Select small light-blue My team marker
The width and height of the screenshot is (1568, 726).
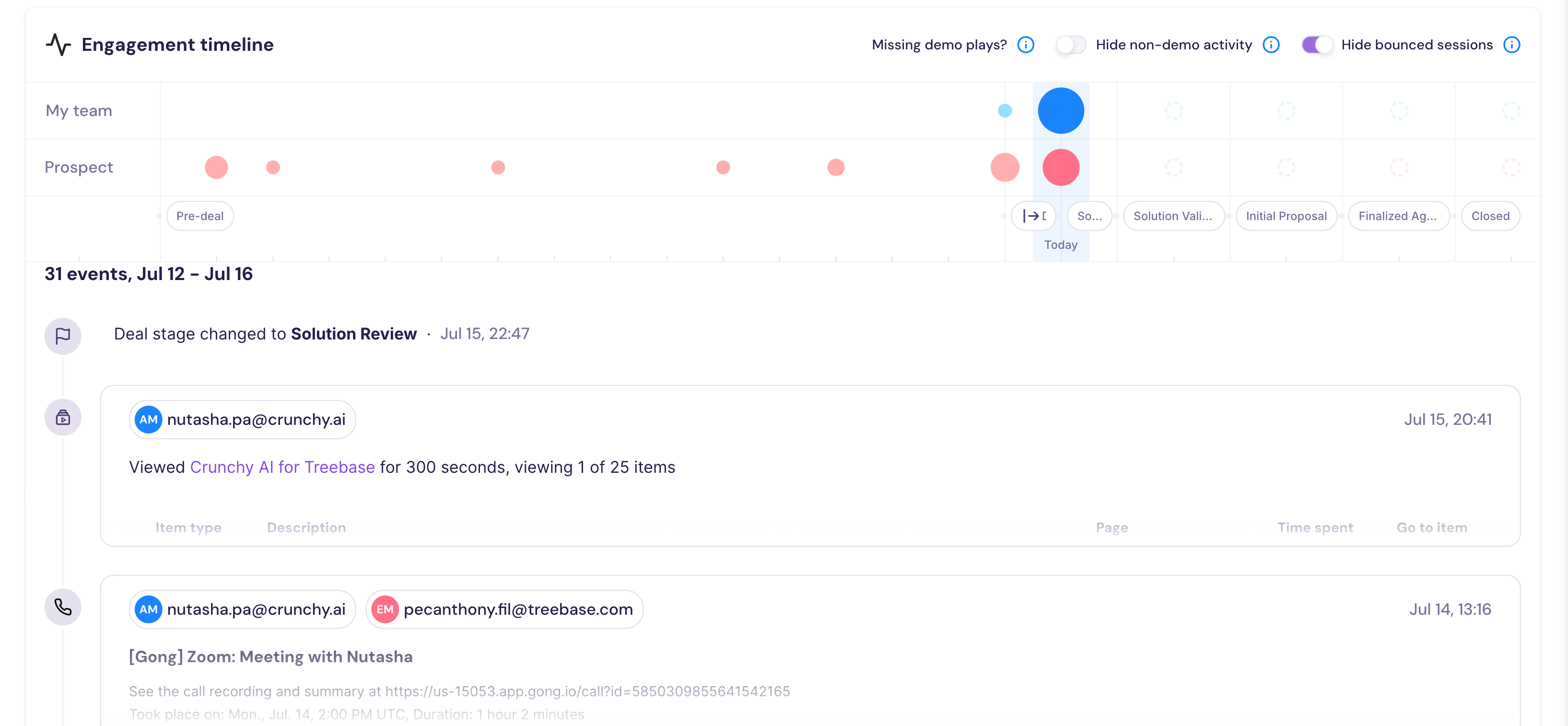(1005, 111)
